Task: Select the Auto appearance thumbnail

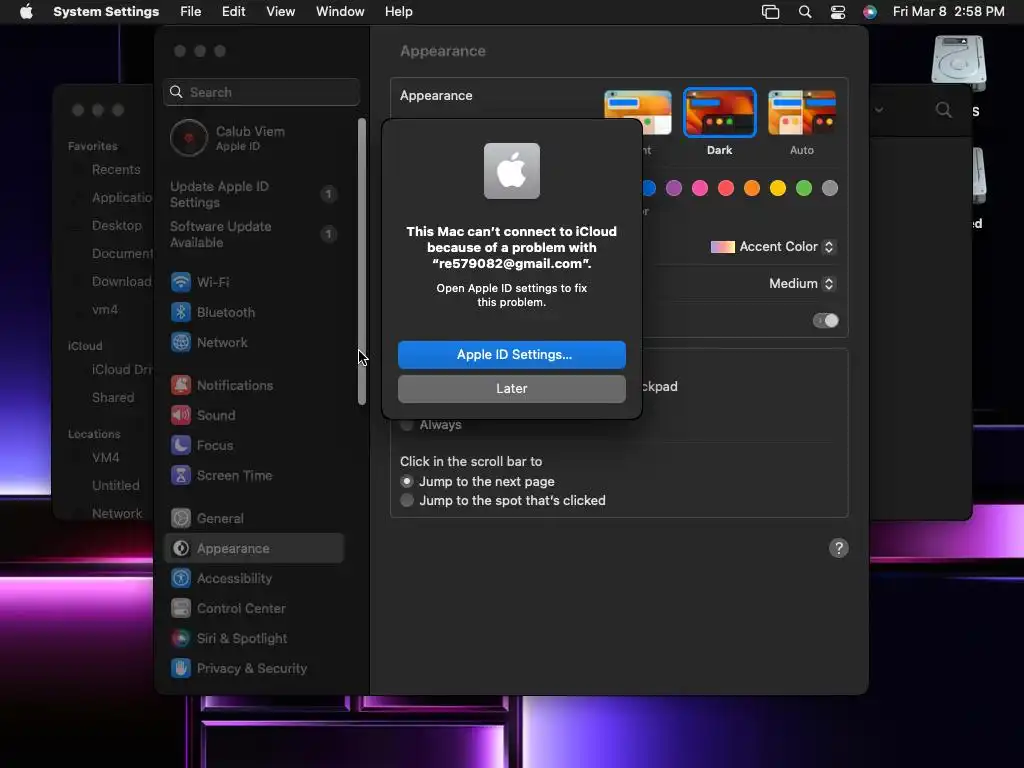Action: [802, 112]
